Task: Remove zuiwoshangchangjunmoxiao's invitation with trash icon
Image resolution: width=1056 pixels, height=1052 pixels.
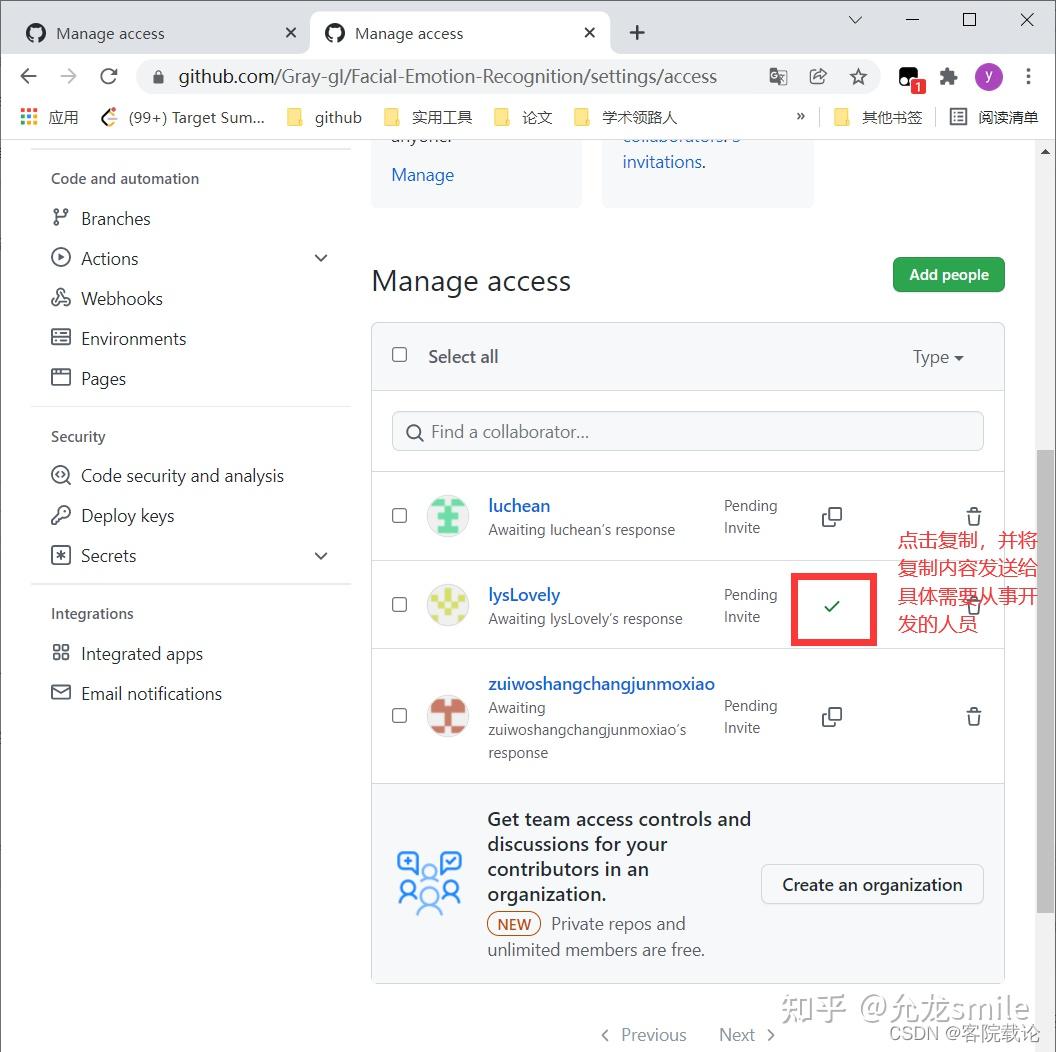Action: pos(973,716)
